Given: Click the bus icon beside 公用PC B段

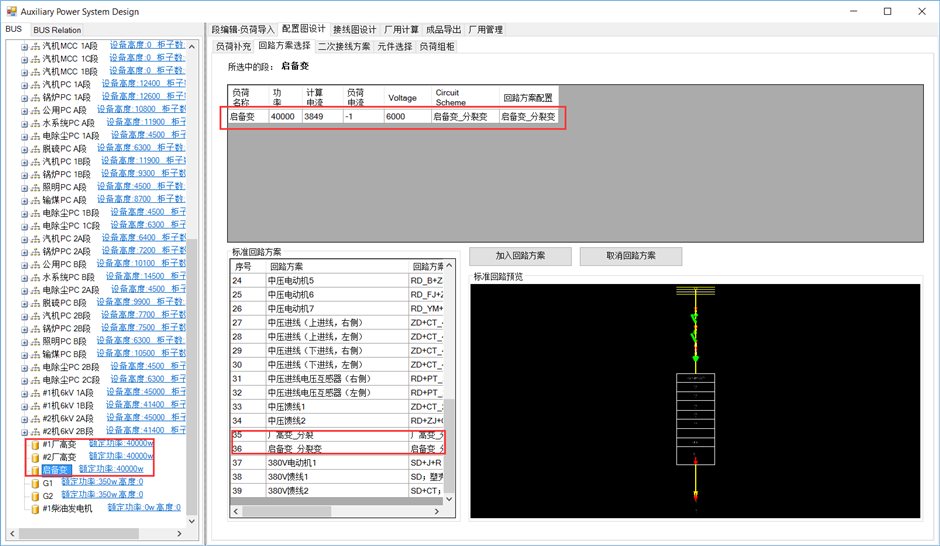Looking at the screenshot, I should [x=35, y=264].
